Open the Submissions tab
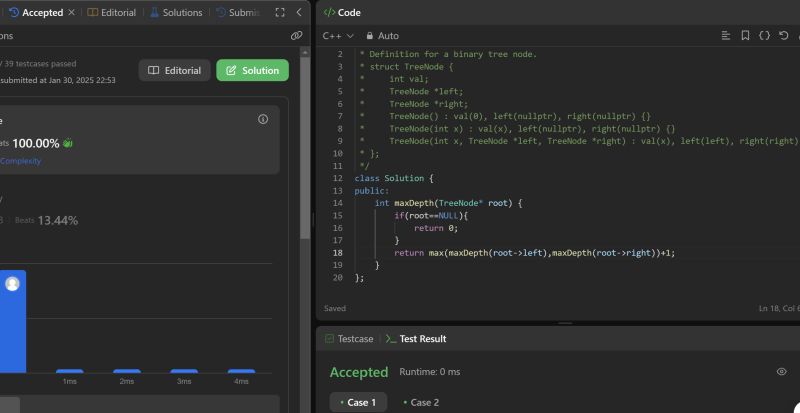800x413 pixels. [238, 12]
